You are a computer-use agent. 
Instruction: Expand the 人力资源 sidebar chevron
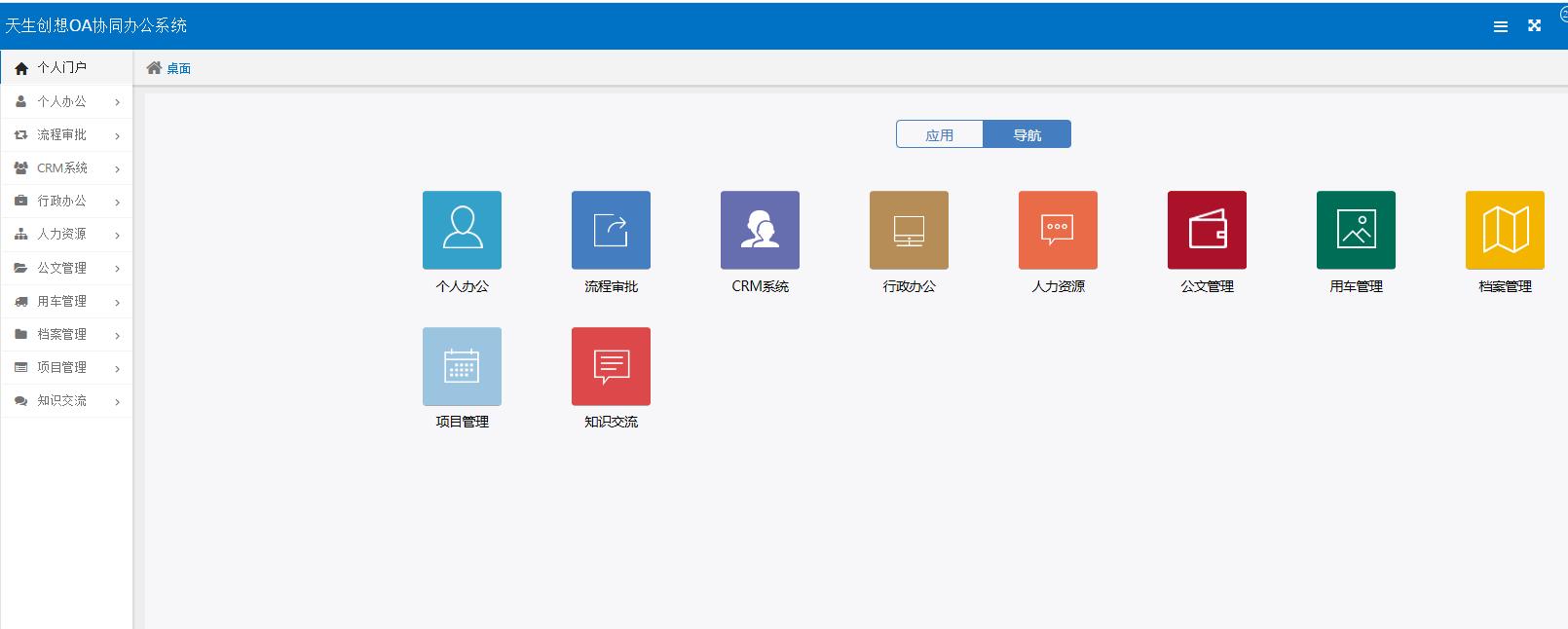coord(117,235)
